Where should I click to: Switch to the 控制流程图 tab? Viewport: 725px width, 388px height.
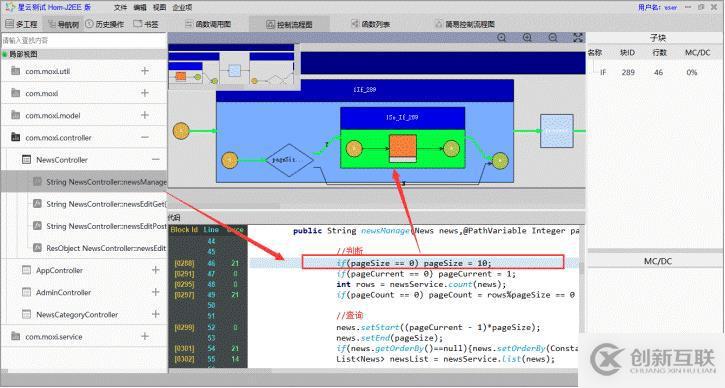[x=289, y=25]
